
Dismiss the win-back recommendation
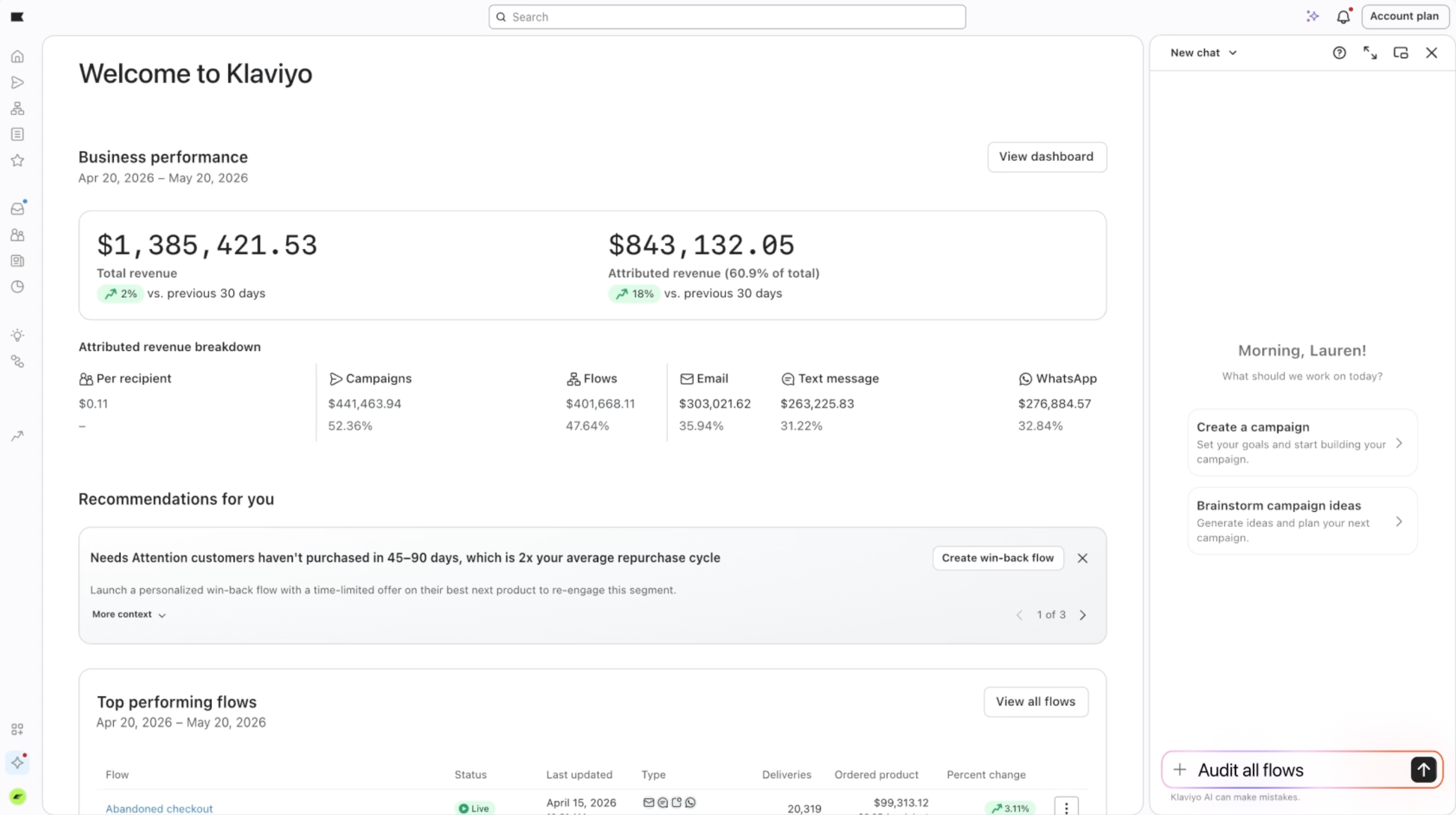(1082, 557)
